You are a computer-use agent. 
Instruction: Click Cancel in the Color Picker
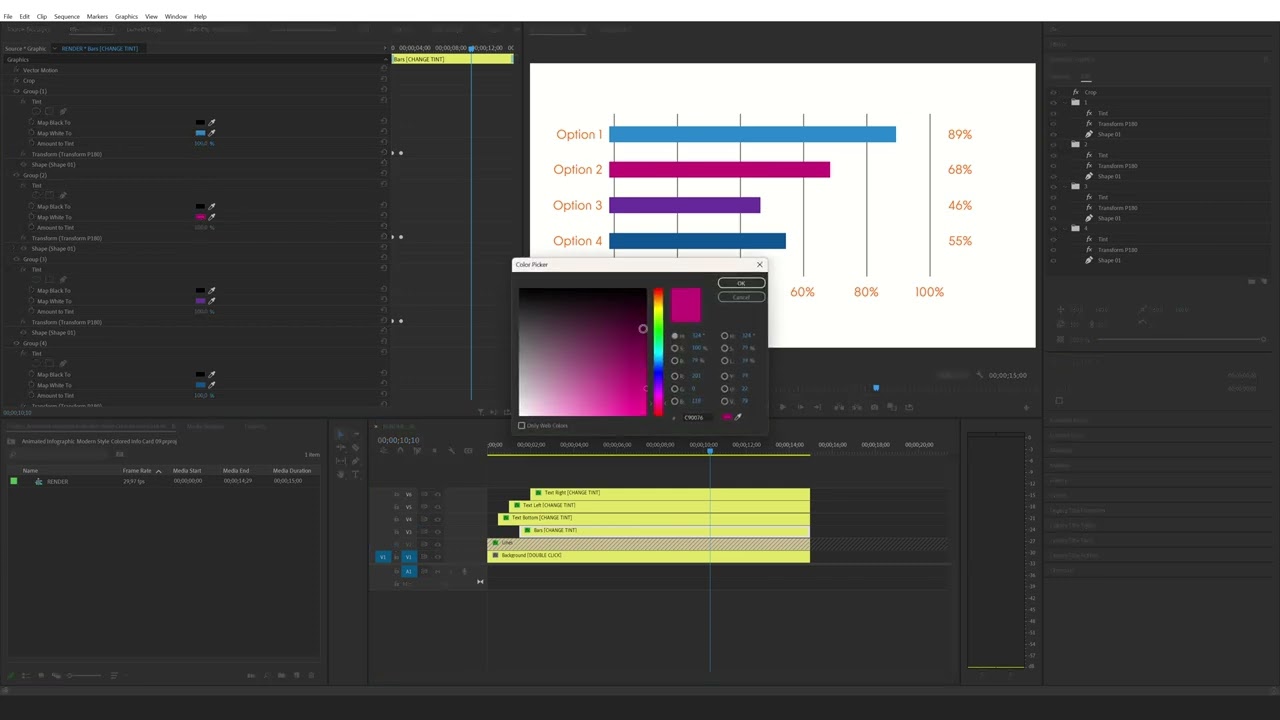741,297
